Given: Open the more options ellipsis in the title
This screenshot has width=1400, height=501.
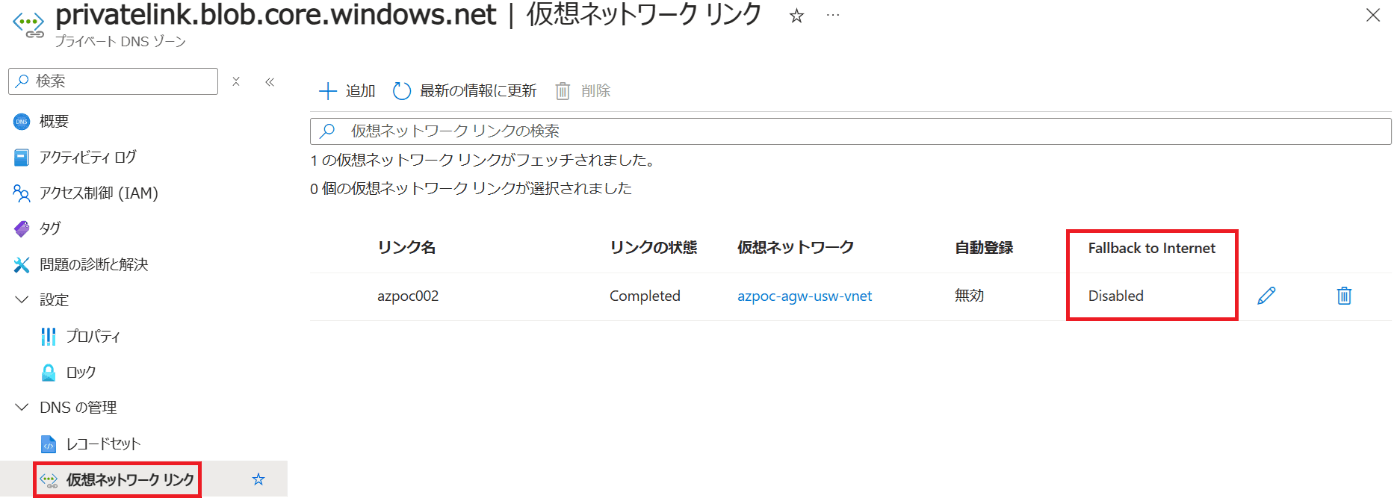Looking at the screenshot, I should click(x=833, y=16).
